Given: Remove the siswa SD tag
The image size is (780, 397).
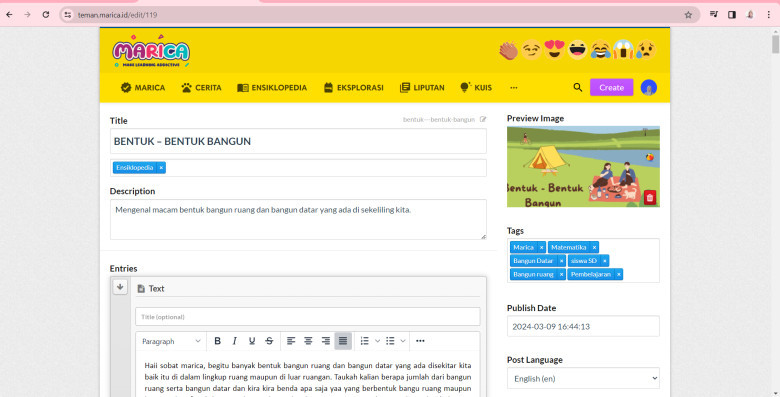Looking at the screenshot, I should point(604,261).
